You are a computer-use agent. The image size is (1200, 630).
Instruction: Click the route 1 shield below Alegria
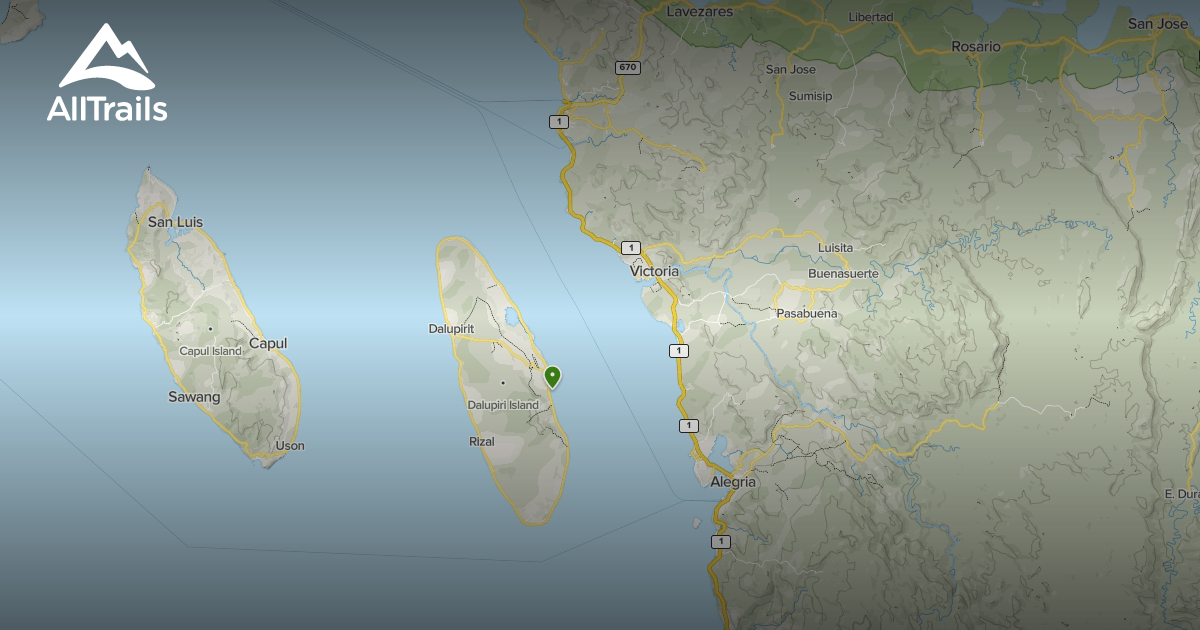[719, 541]
